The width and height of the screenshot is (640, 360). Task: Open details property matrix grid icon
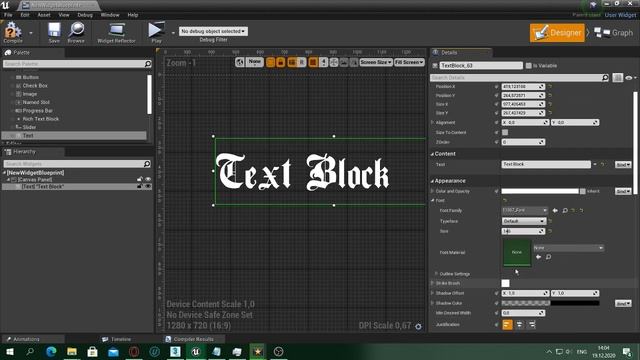tap(617, 78)
